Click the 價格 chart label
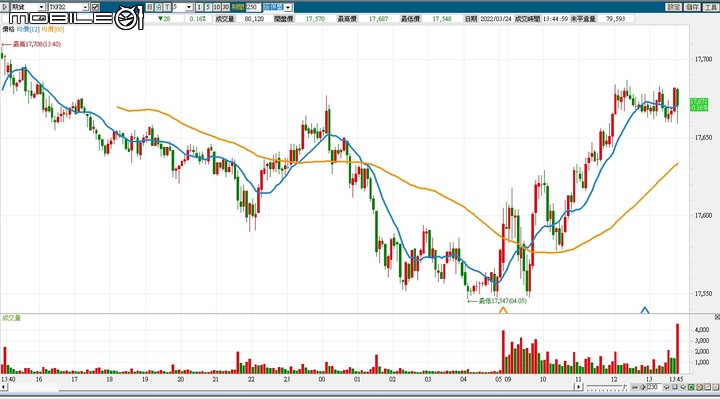Image resolution: width=720 pixels, height=399 pixels. click(x=8, y=29)
